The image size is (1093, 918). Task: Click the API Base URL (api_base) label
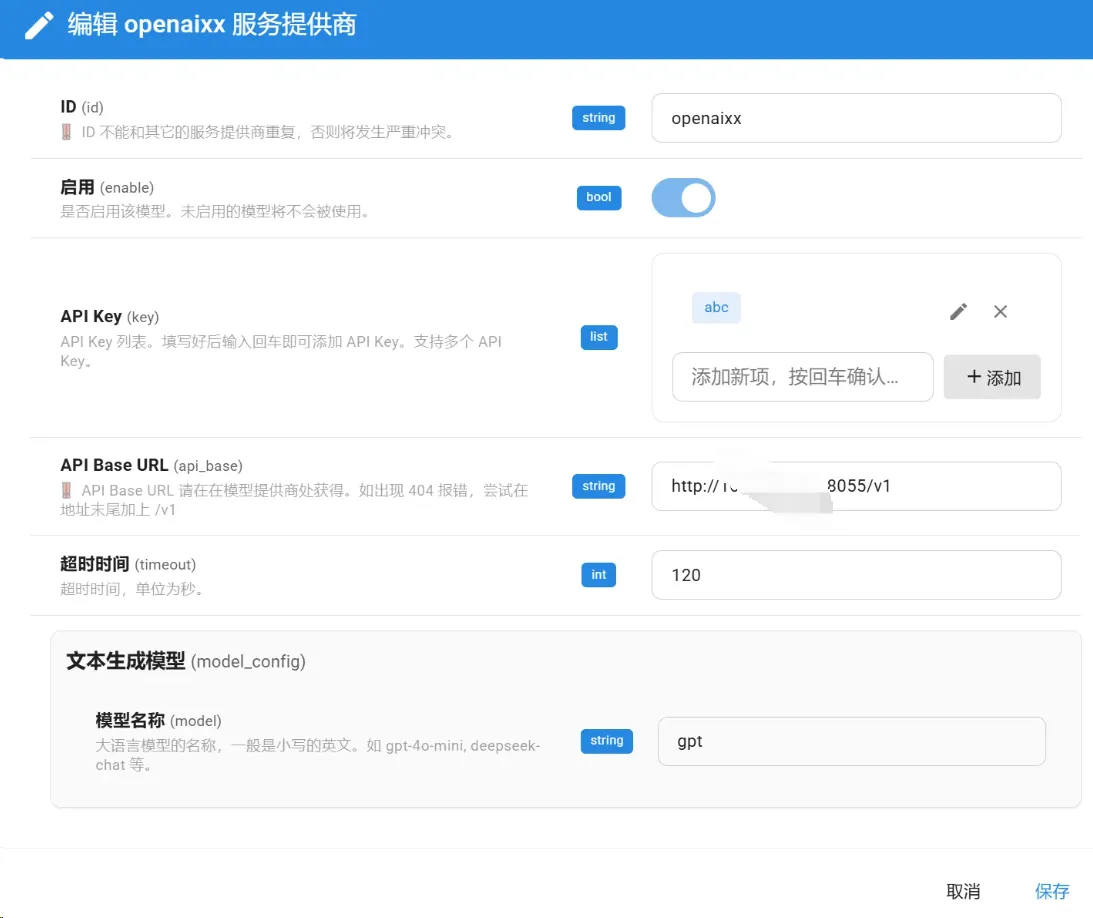[x=151, y=465]
